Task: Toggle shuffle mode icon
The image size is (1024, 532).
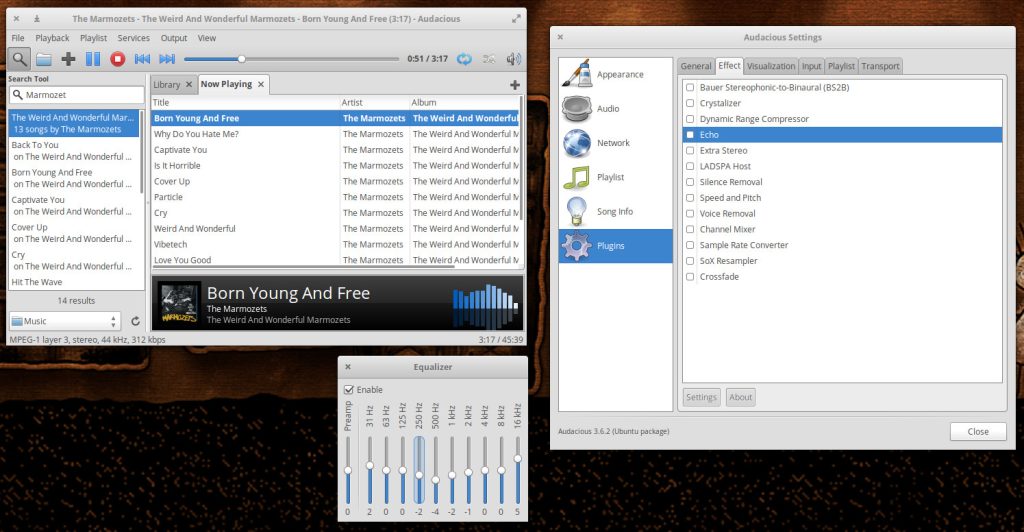Action: click(489, 59)
